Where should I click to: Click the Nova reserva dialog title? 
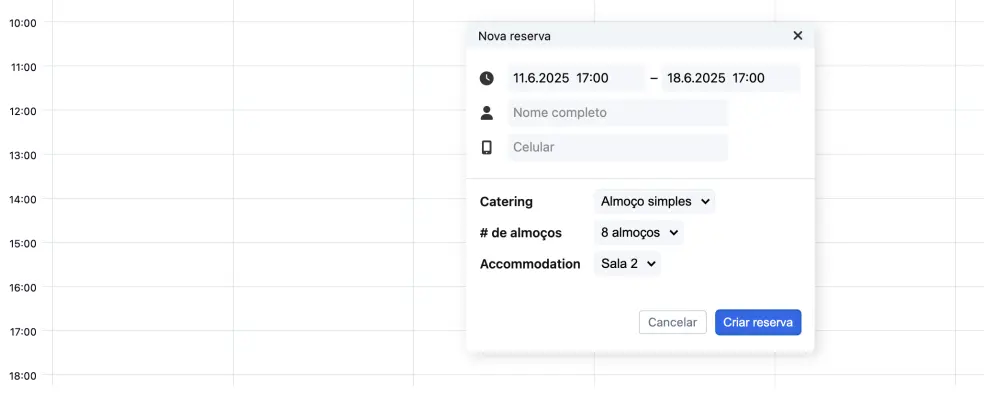point(515,36)
